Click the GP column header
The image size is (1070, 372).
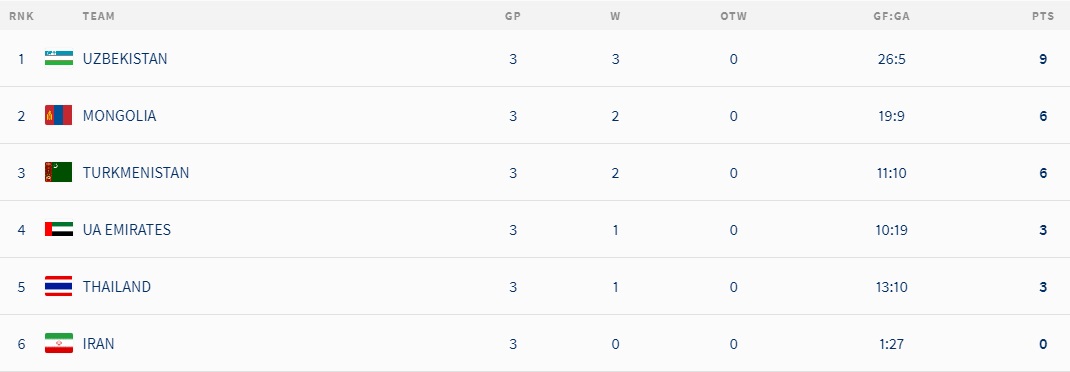(512, 16)
